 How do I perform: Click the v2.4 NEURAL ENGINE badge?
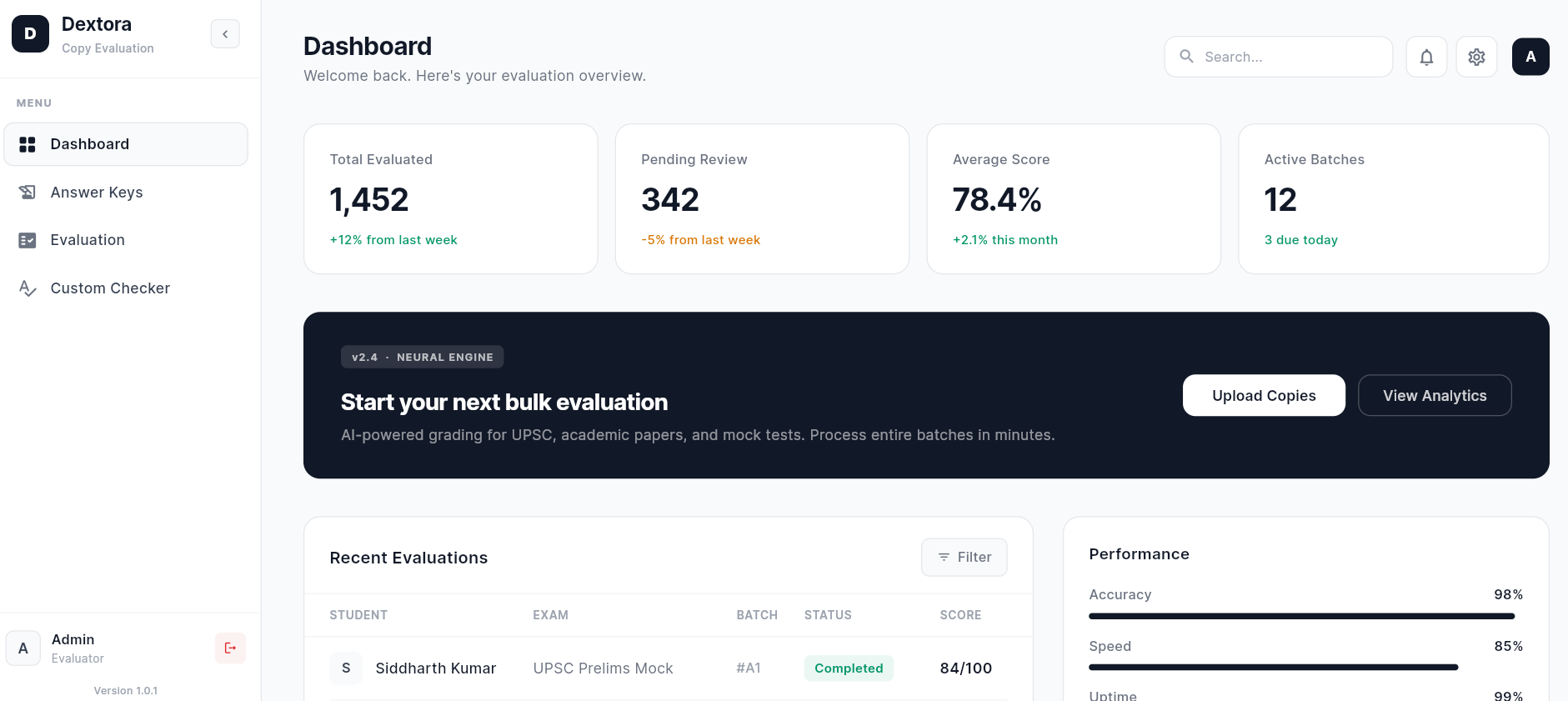422,357
